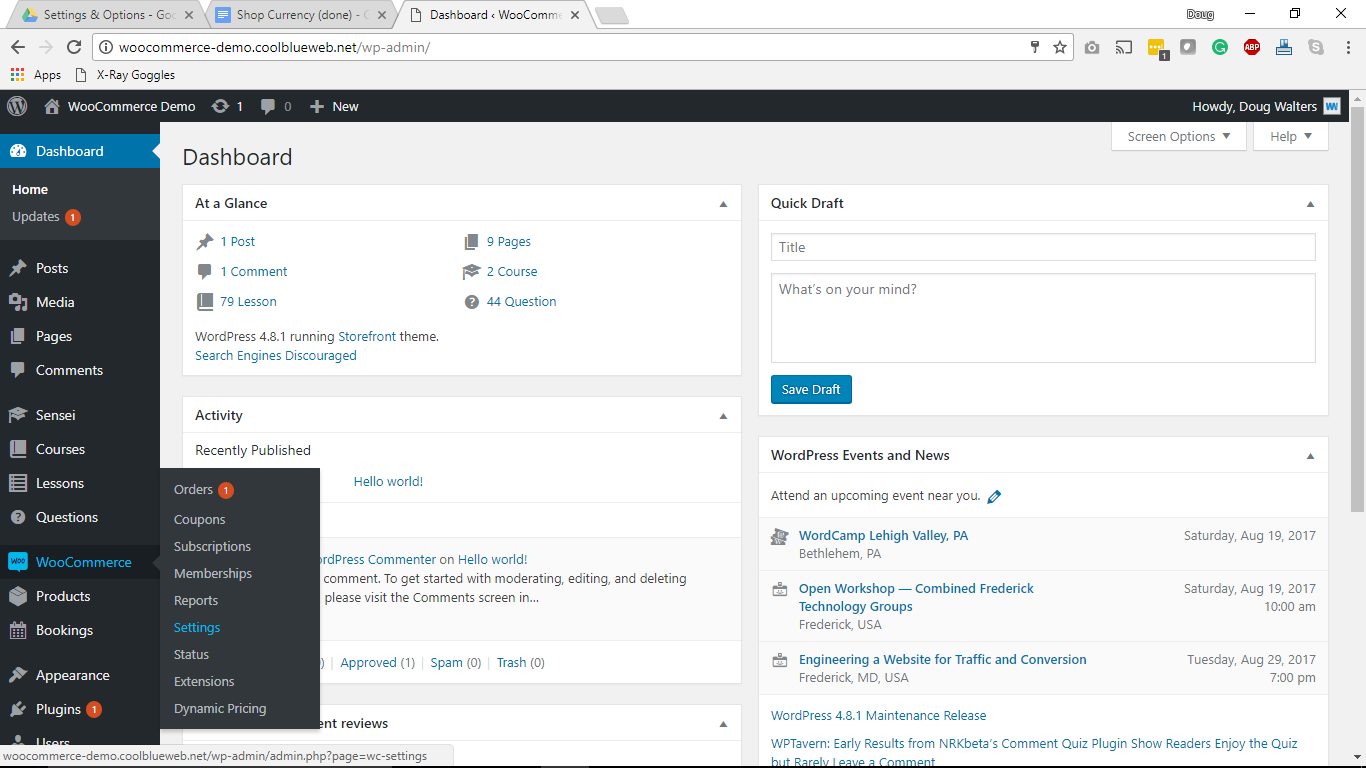This screenshot has height=768, width=1366.
Task: Click the Quick Draft Title field
Action: pos(1043,247)
